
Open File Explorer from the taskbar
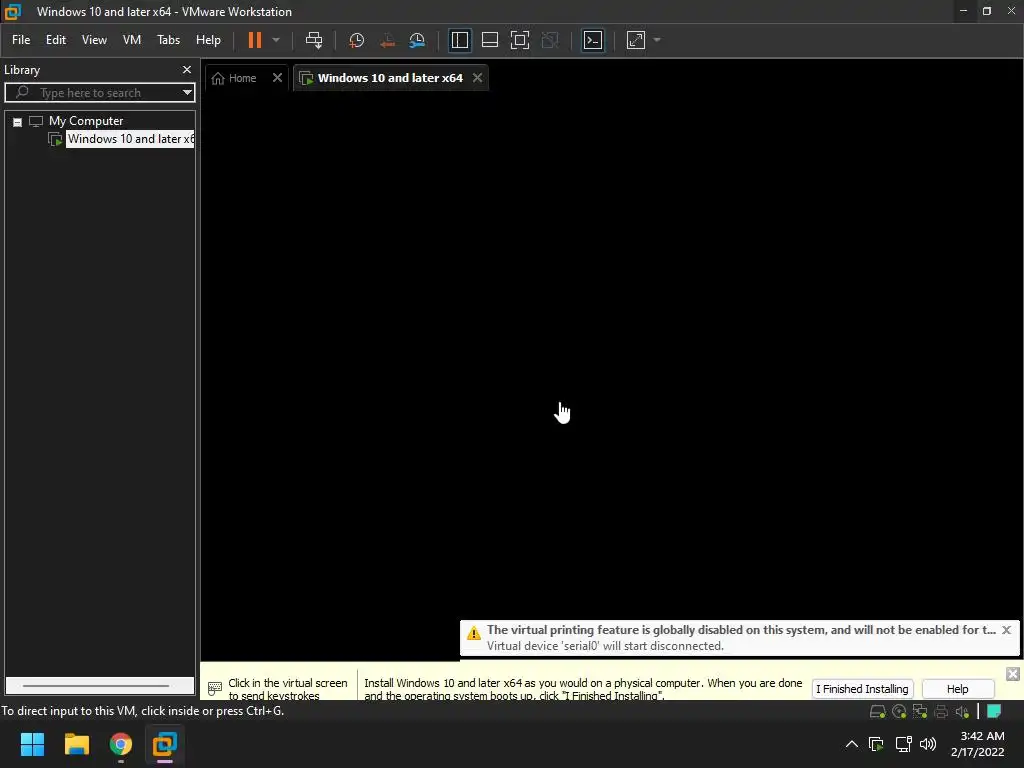click(x=76, y=744)
